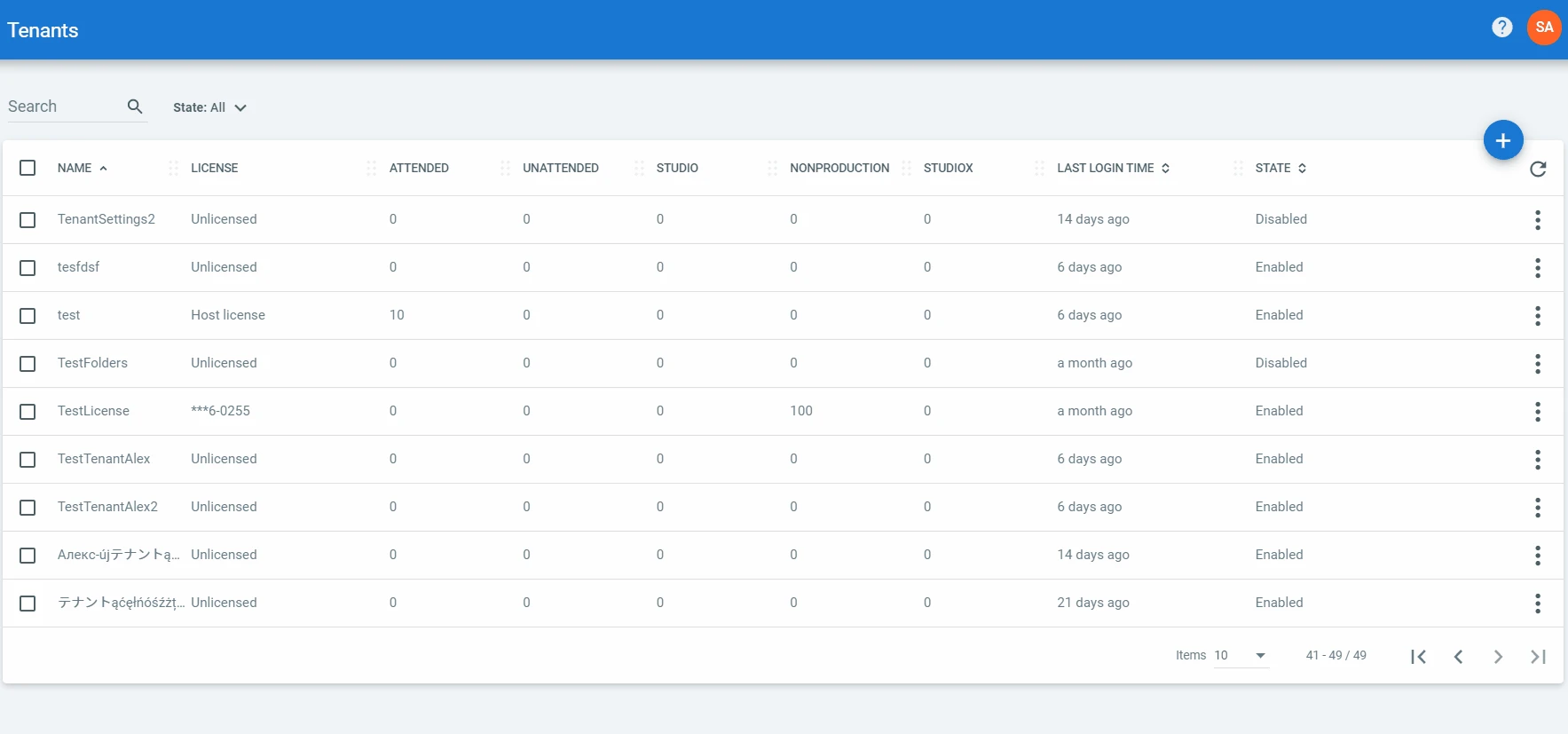Viewport: 1568px width, 734px height.
Task: Select the TestFolders row checkbox
Action: 28,364
